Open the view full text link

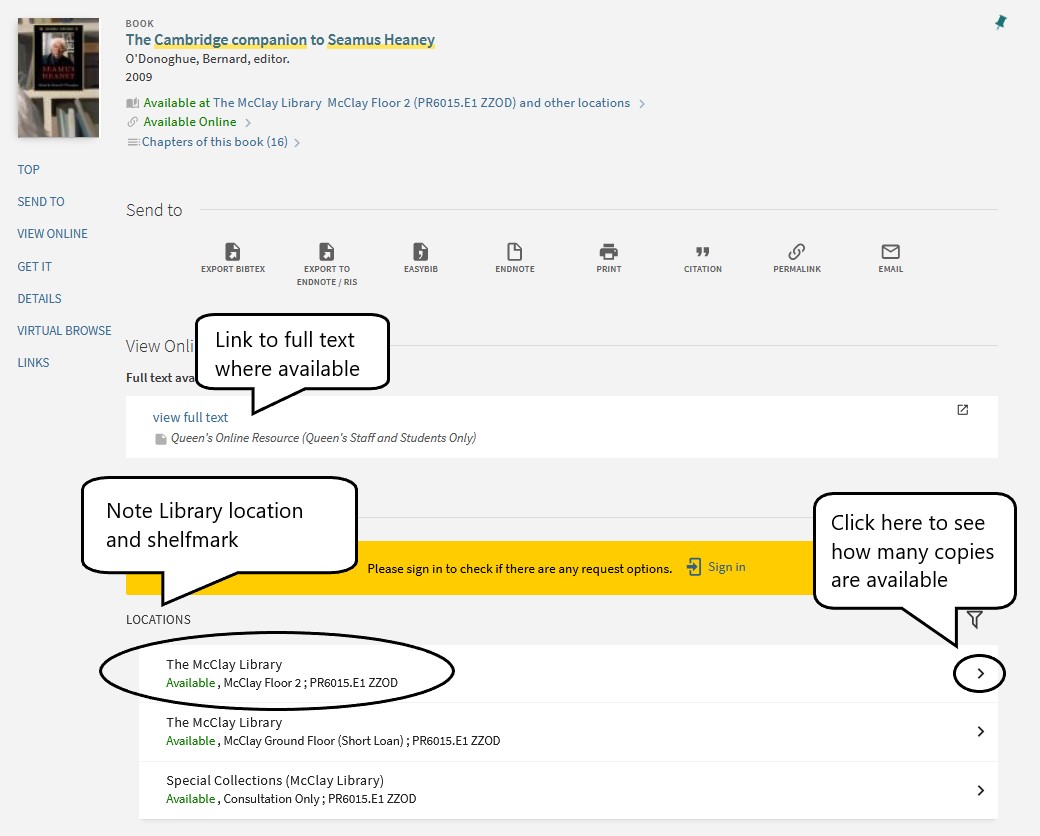190,417
